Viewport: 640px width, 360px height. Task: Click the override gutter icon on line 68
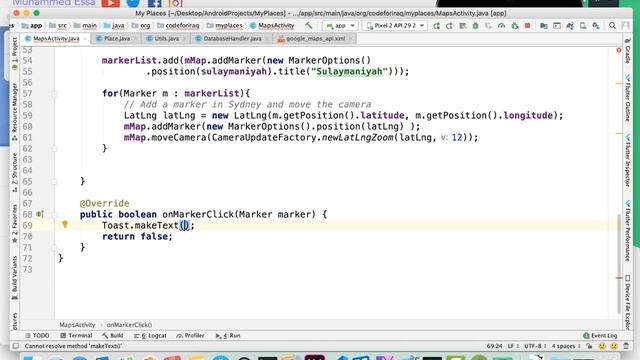pyautogui.click(x=40, y=214)
